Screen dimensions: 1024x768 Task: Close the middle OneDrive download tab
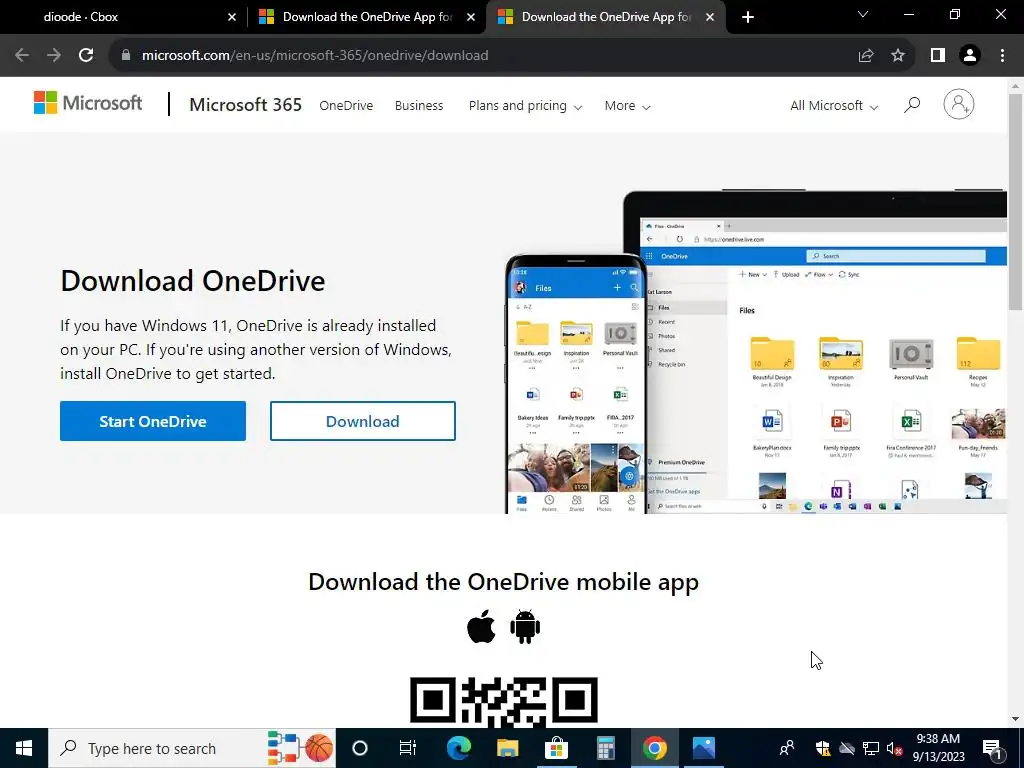point(471,18)
